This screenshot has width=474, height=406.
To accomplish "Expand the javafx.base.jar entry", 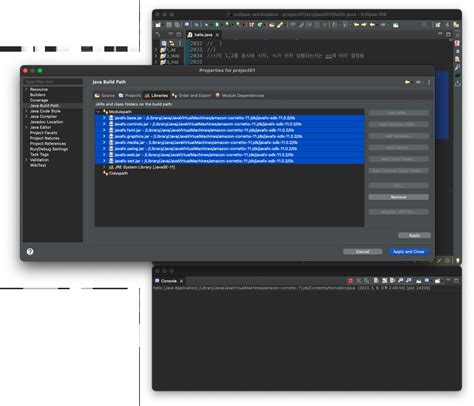I will [104, 118].
